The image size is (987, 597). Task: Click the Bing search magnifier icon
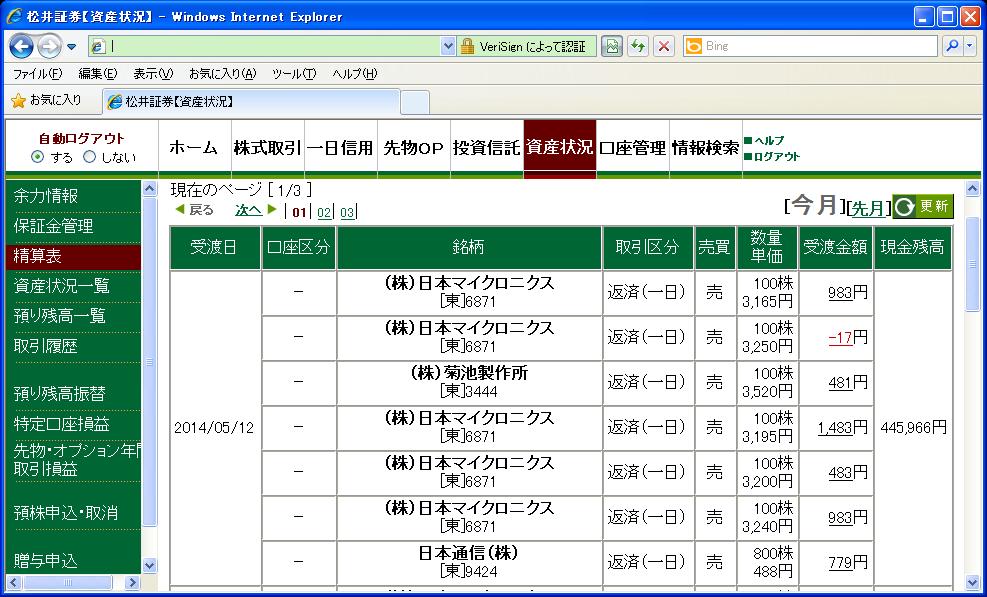[951, 46]
